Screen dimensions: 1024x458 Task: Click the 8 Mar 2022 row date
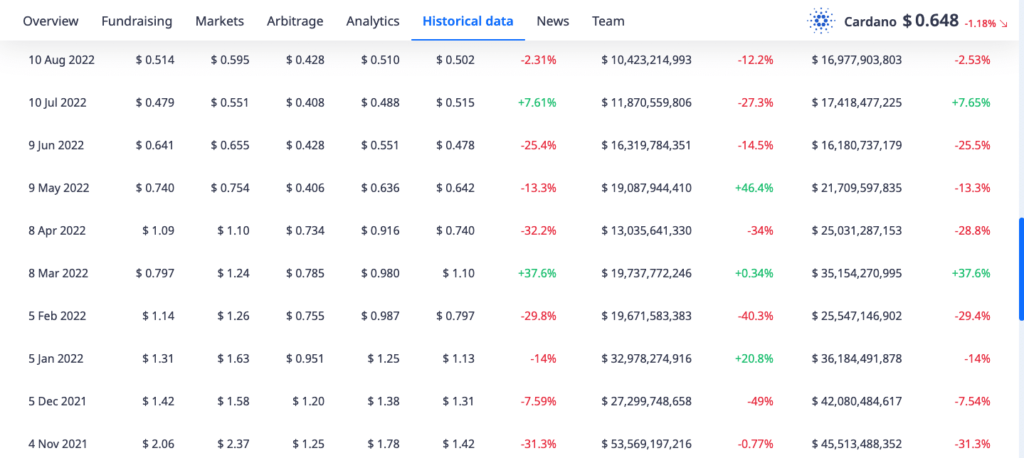[x=61, y=273]
